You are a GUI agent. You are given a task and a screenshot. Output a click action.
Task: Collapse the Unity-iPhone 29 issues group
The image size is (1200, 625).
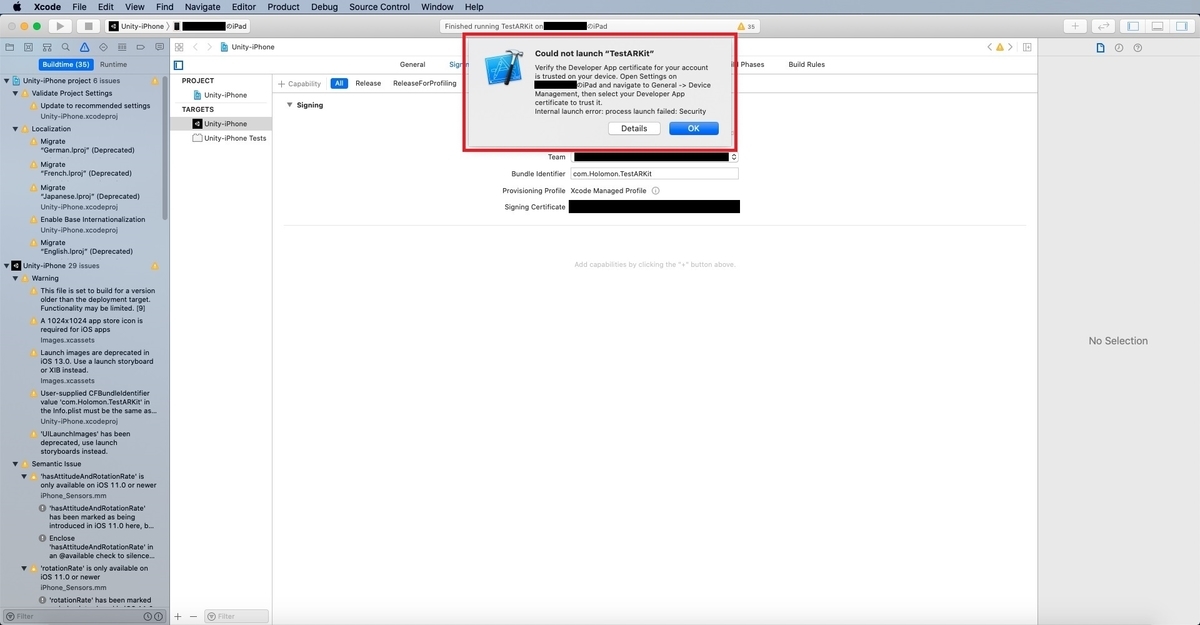[6, 266]
